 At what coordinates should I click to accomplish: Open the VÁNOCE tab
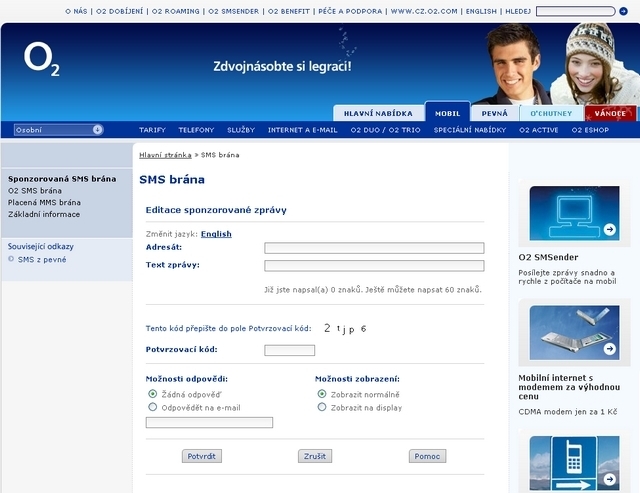coord(610,113)
